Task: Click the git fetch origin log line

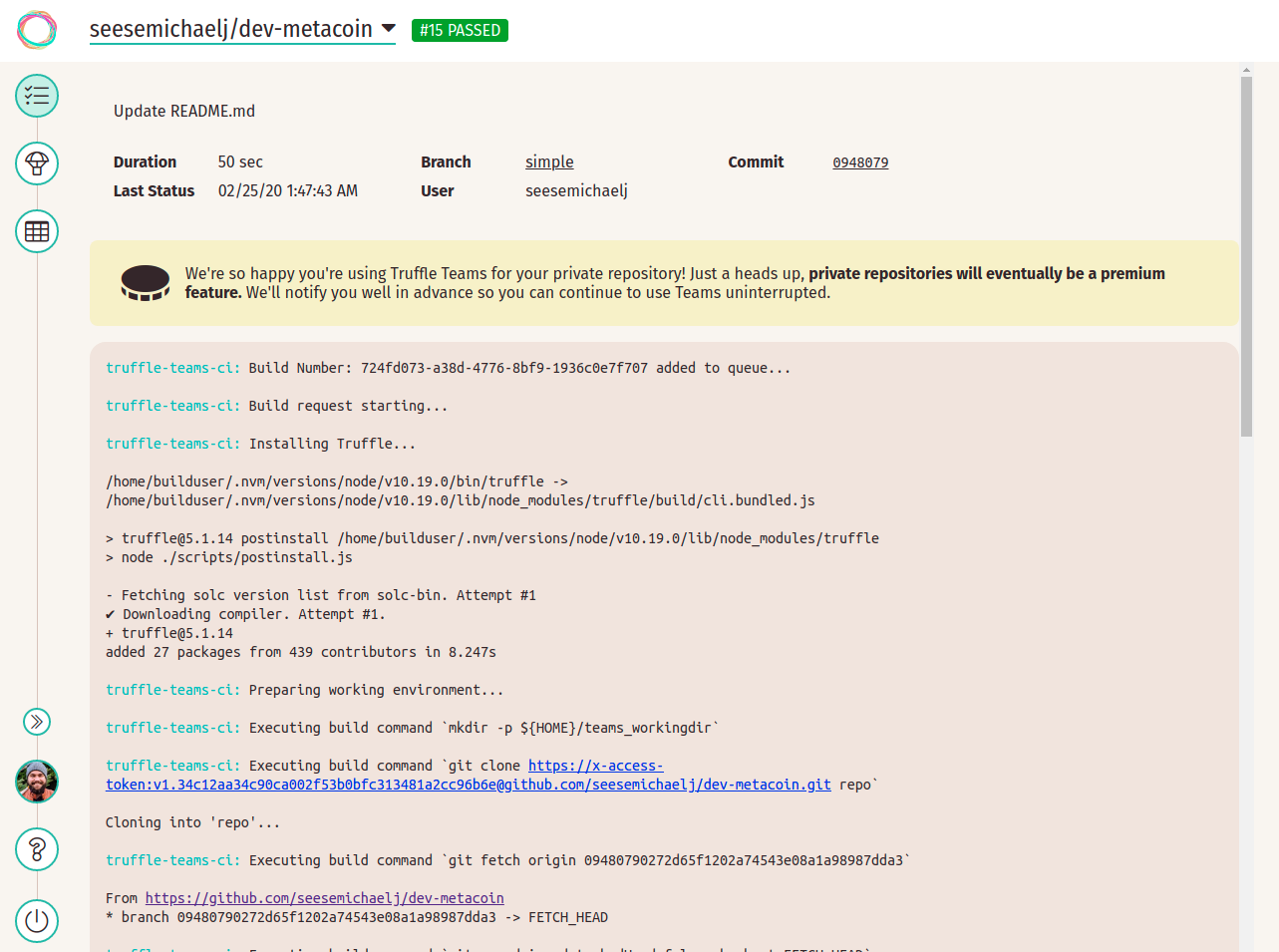Action: pos(508,860)
